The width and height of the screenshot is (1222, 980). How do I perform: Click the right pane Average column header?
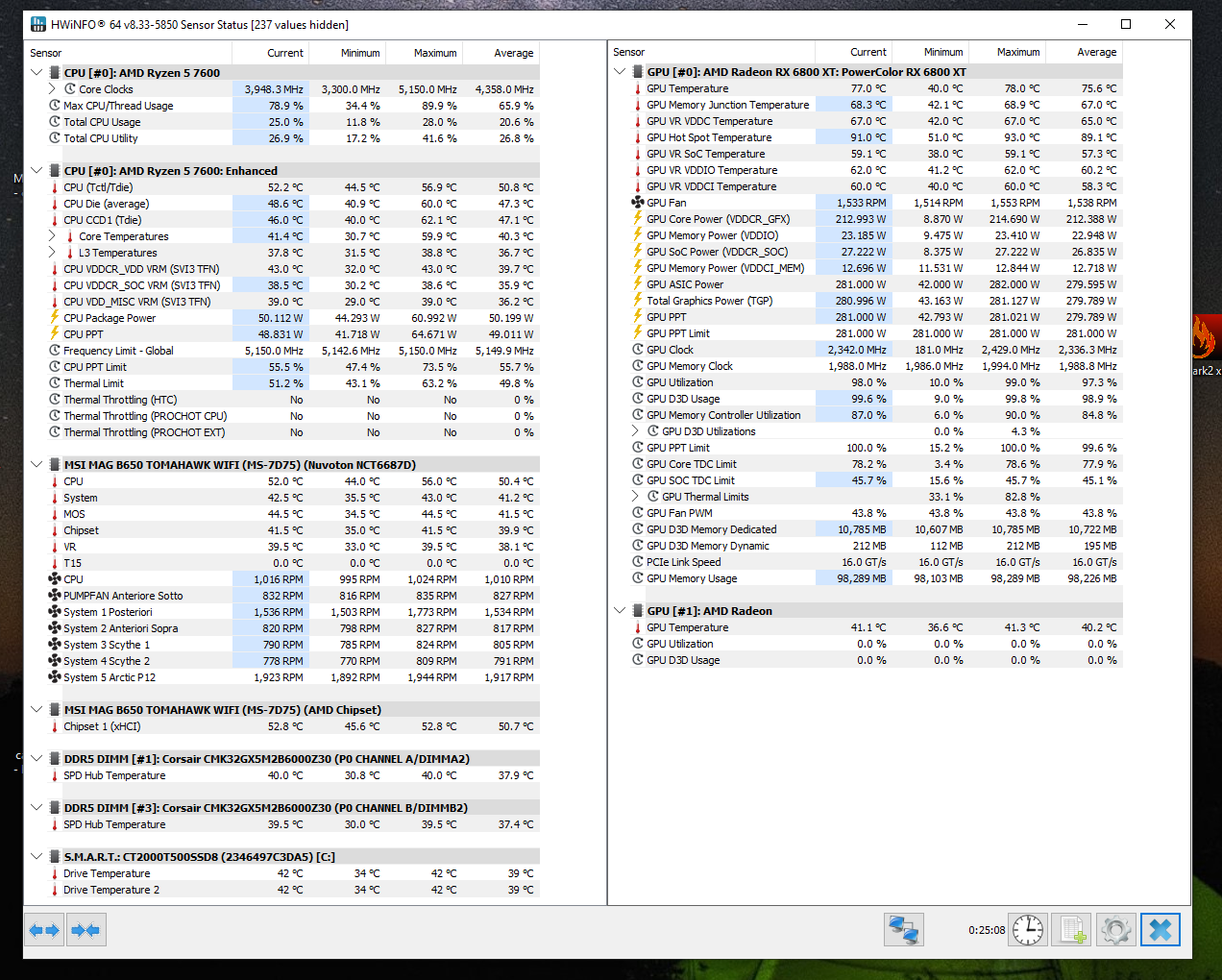tap(1084, 52)
